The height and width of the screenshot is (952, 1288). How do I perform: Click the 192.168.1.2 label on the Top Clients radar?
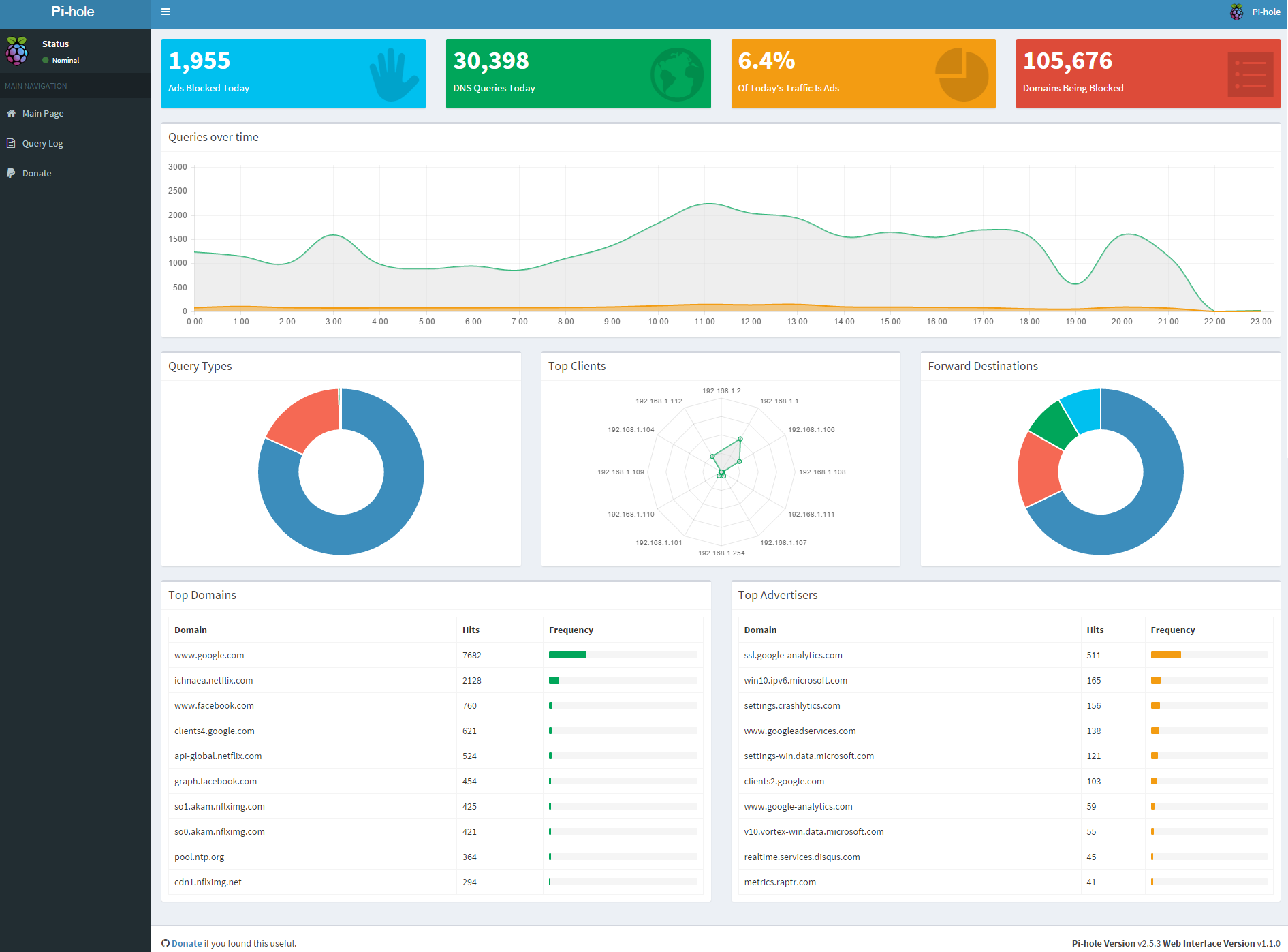[721, 390]
